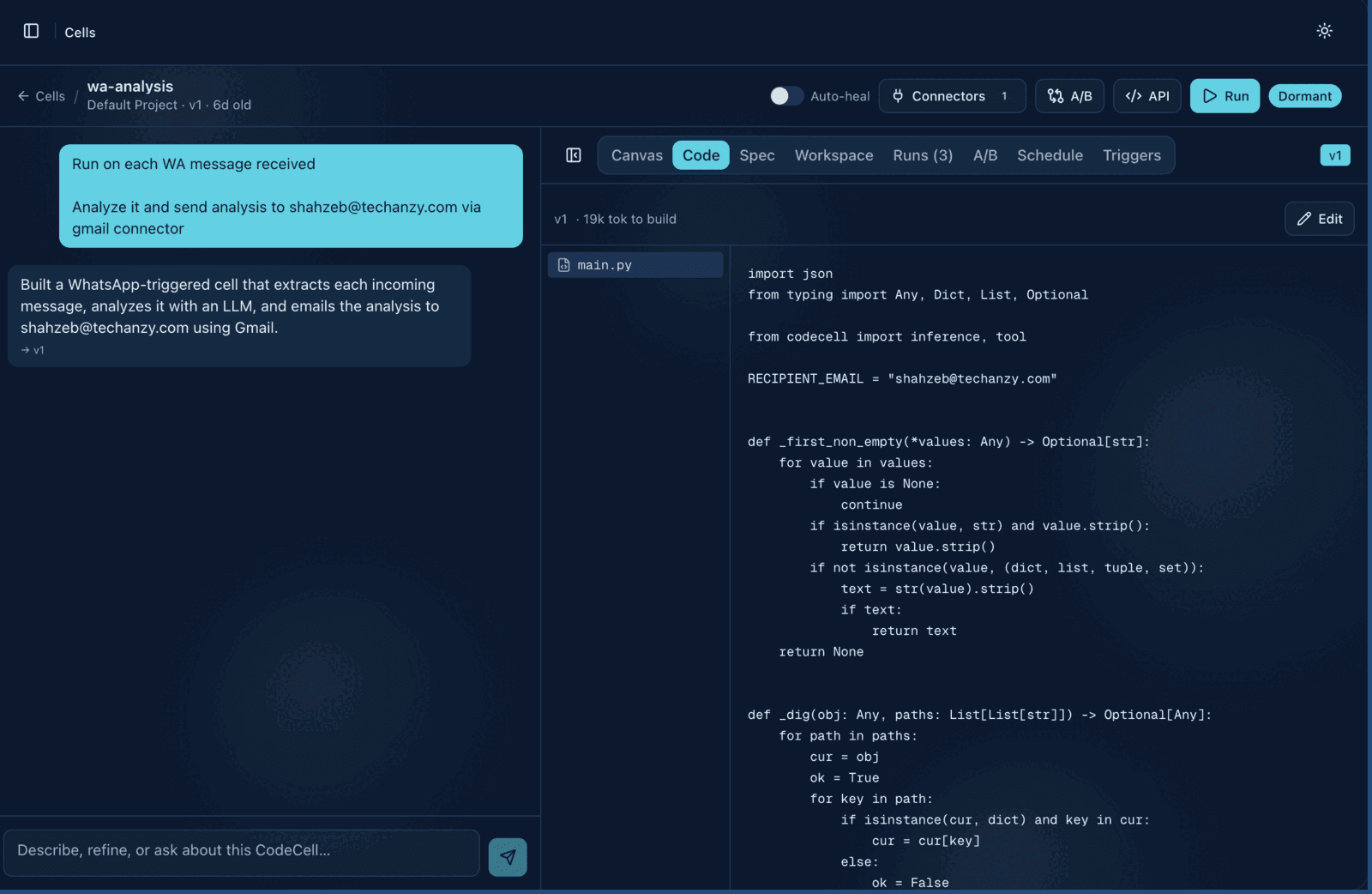Open the Workspace tab

tap(833, 155)
